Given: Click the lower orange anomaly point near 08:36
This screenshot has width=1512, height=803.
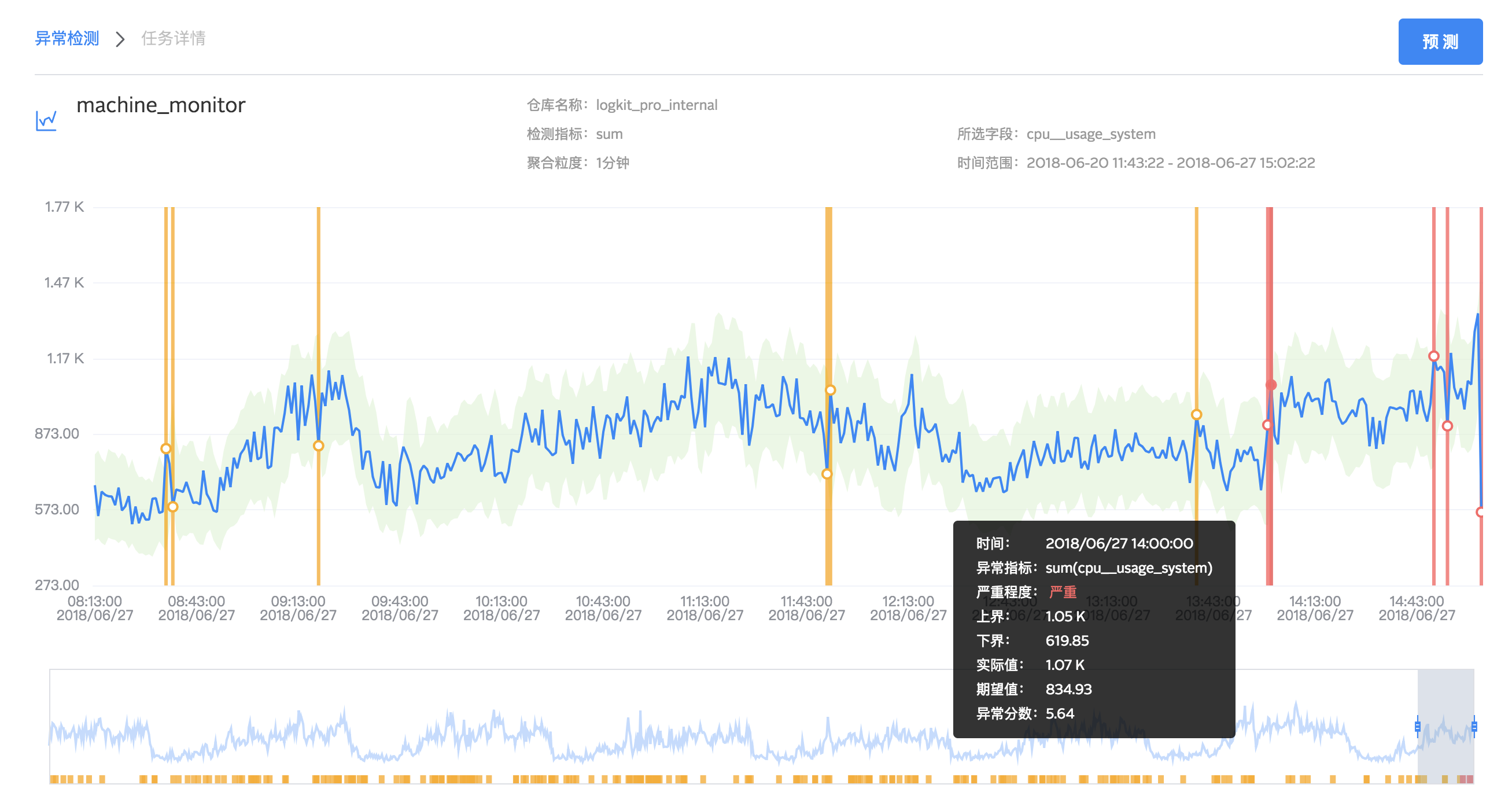Looking at the screenshot, I should pos(172,507).
